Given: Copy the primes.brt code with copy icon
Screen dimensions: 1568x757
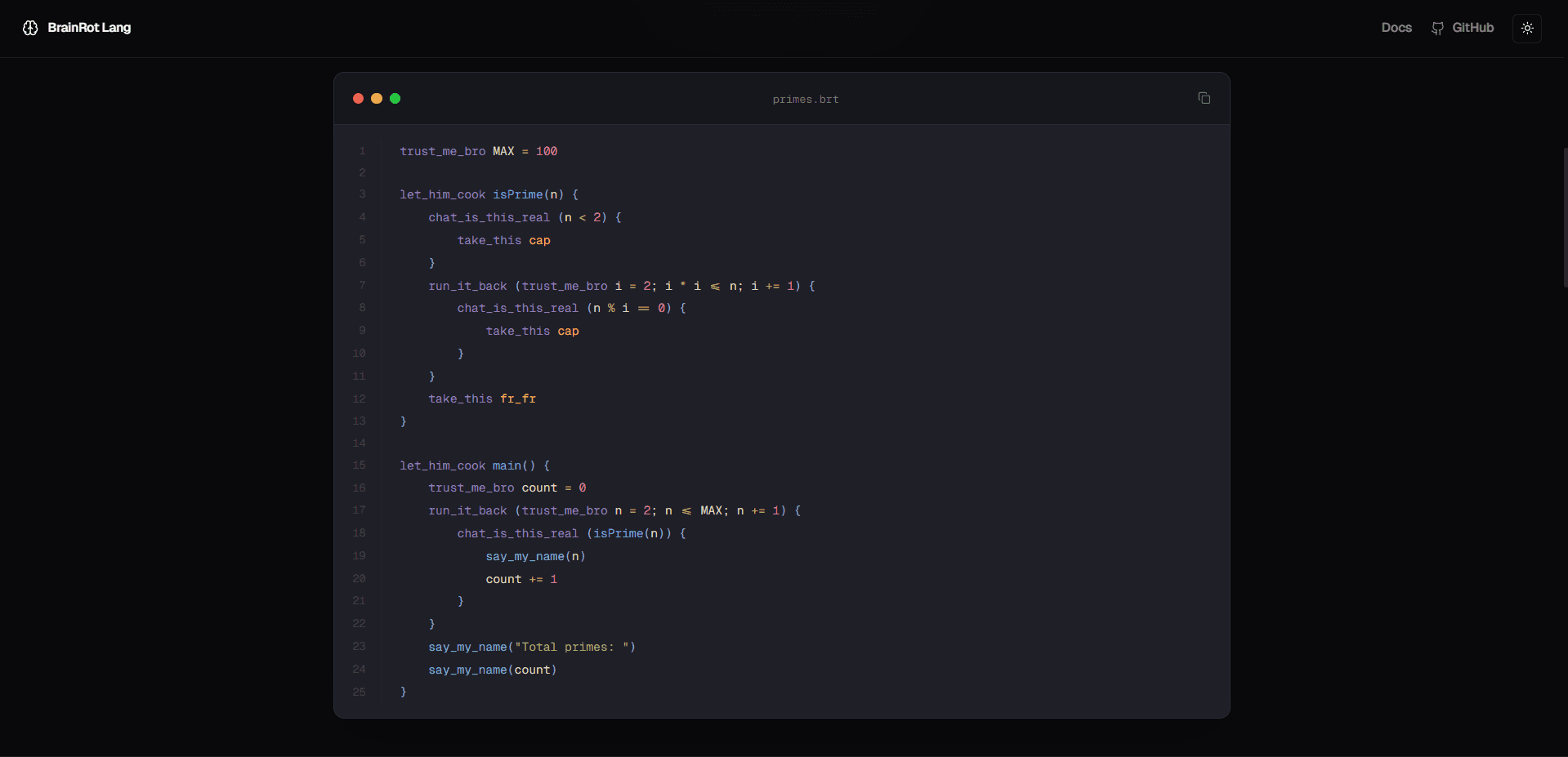Looking at the screenshot, I should 1204,98.
